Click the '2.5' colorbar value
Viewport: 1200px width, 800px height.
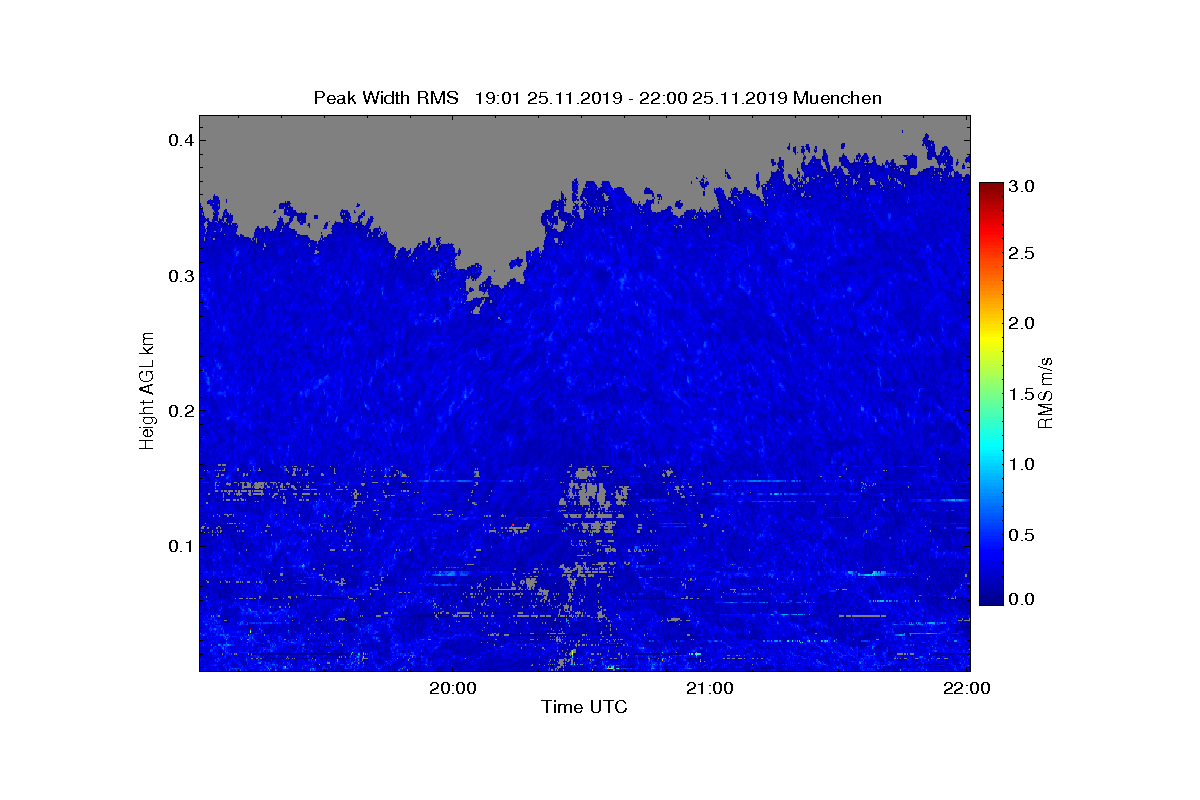pos(1021,254)
